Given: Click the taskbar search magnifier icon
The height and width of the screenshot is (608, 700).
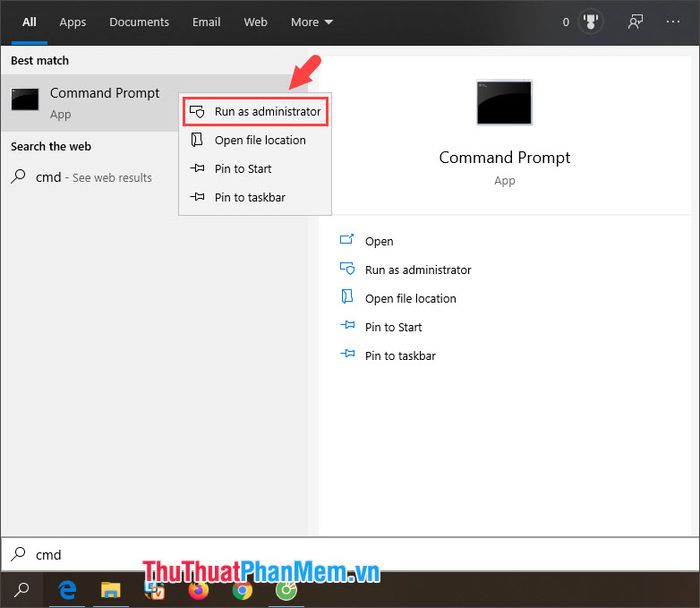Looking at the screenshot, I should pyautogui.click(x=22, y=589).
